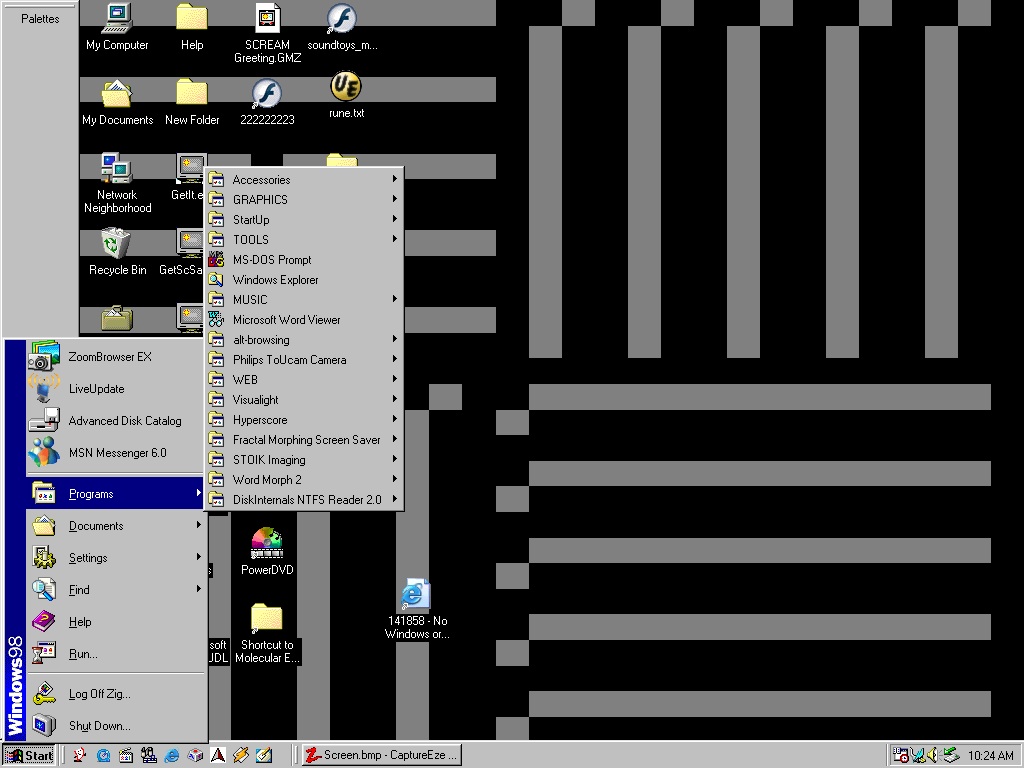This screenshot has height=768, width=1024.
Task: Click the Winamp lightning bolt quick launch icon
Action: 240,755
